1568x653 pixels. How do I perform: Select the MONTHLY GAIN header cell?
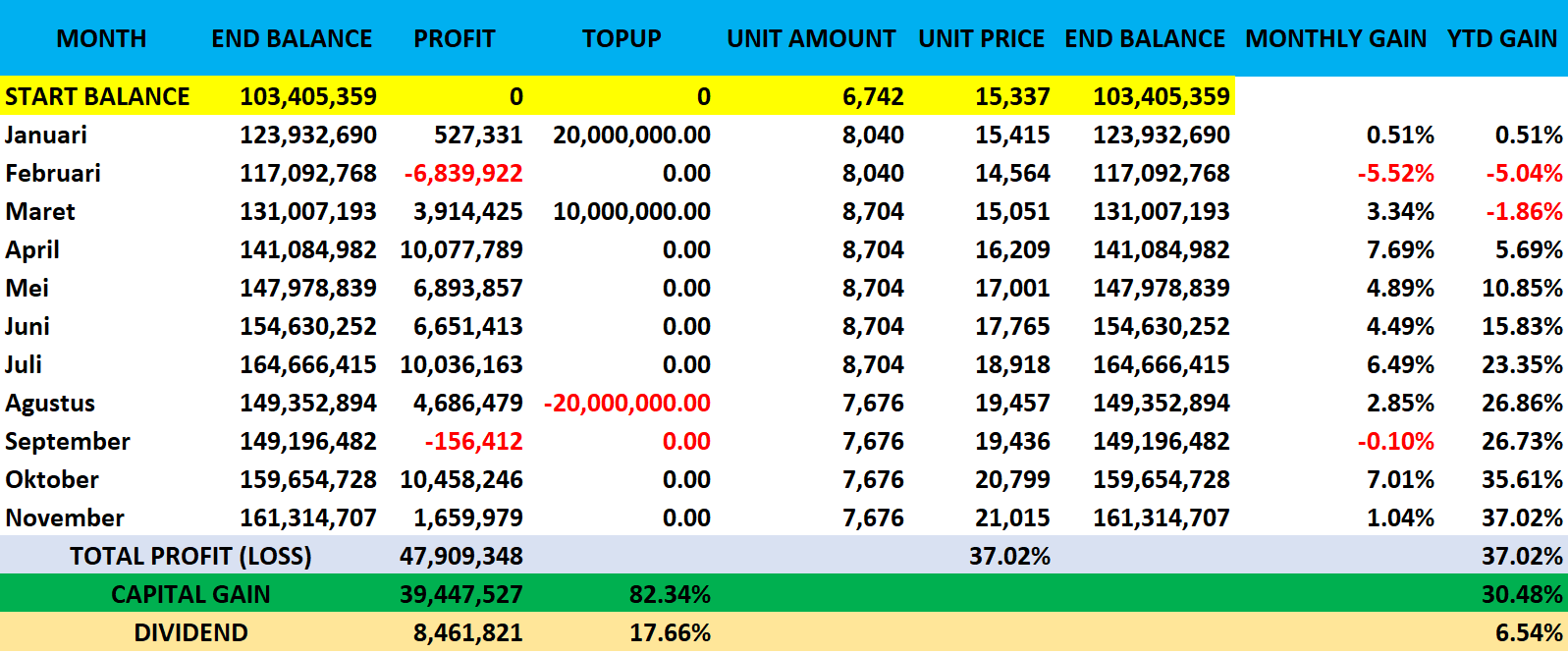1335,38
